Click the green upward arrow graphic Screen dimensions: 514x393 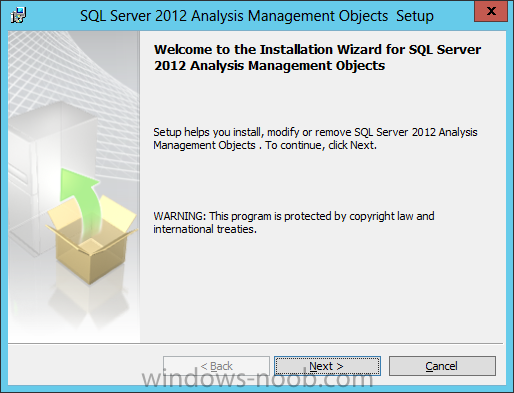80,202
